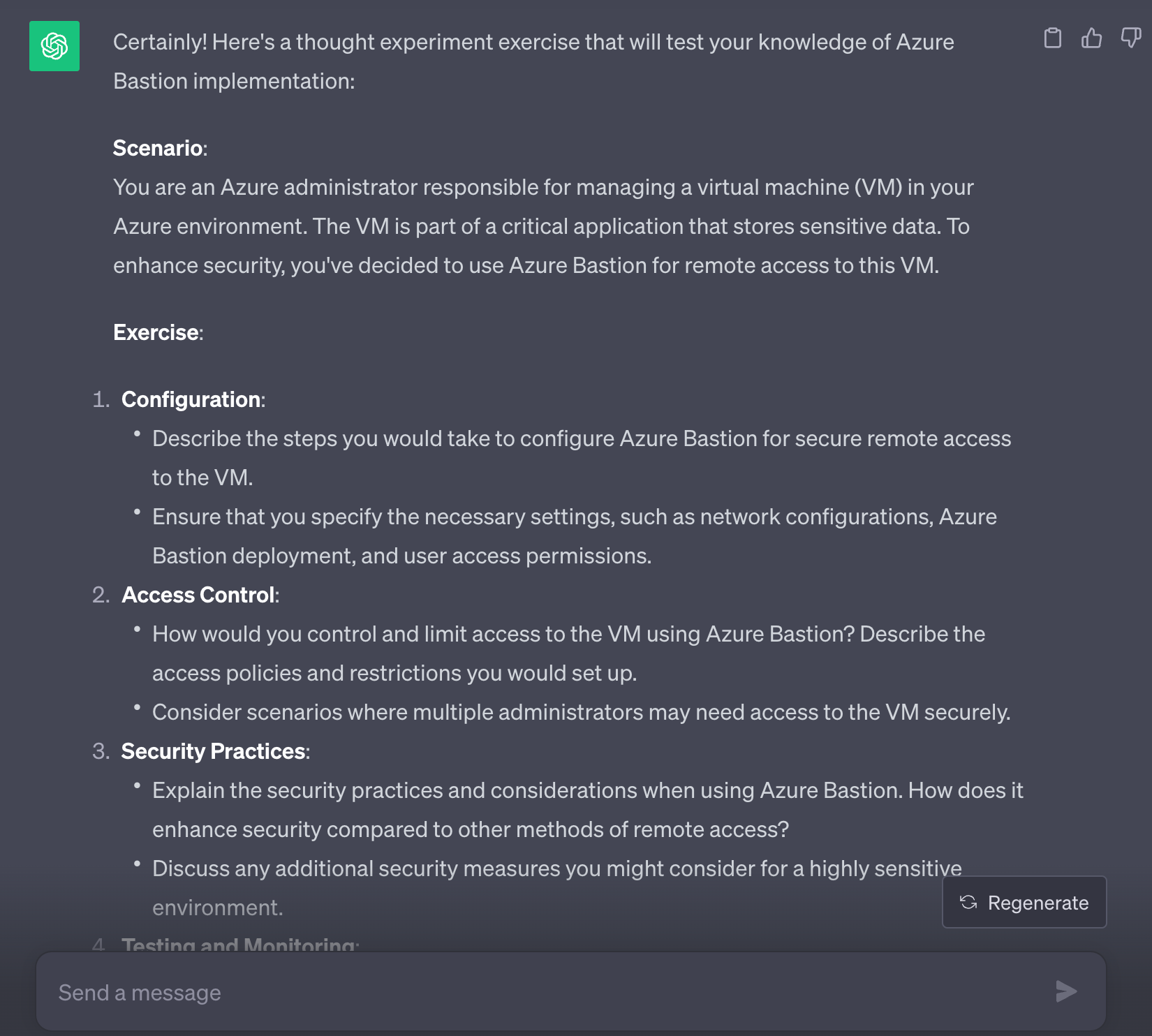Click the circular arrows icon beside Regenerate

(x=968, y=902)
